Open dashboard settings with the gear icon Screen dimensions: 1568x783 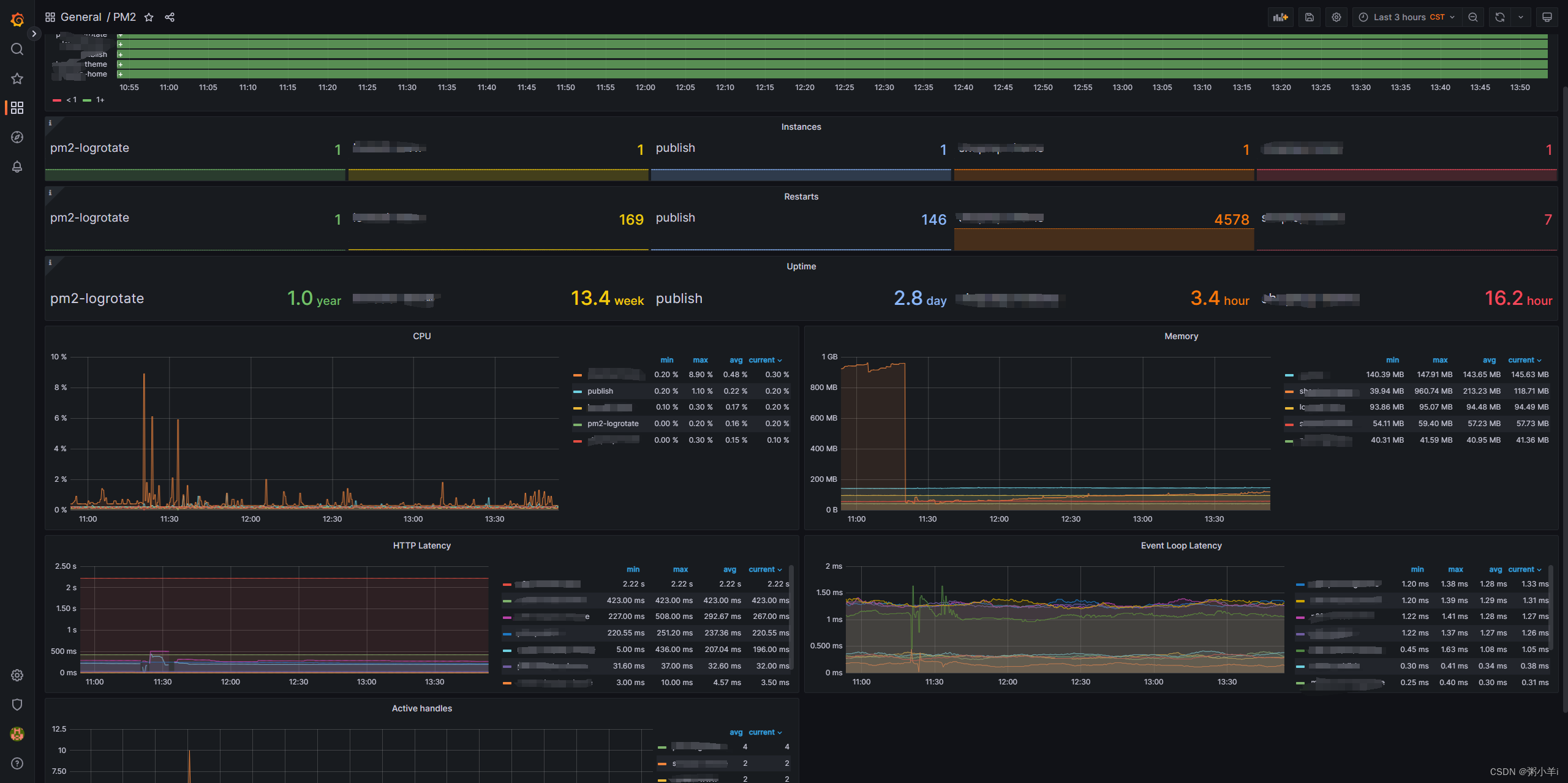[1336, 17]
